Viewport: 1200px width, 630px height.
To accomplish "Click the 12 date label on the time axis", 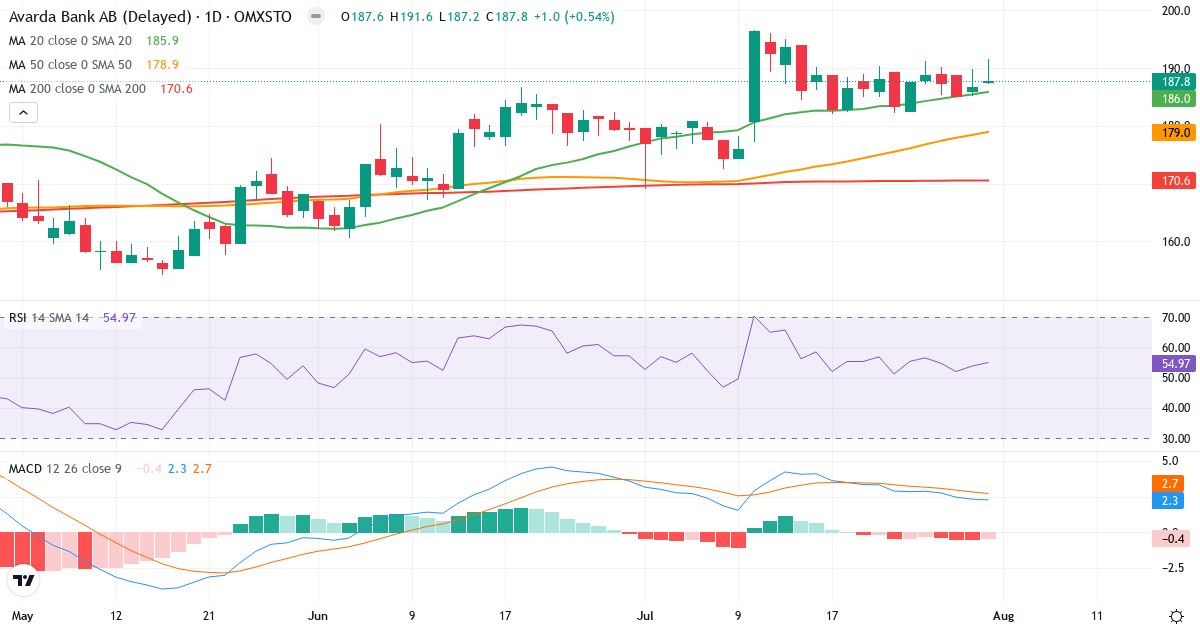I will [x=116, y=615].
